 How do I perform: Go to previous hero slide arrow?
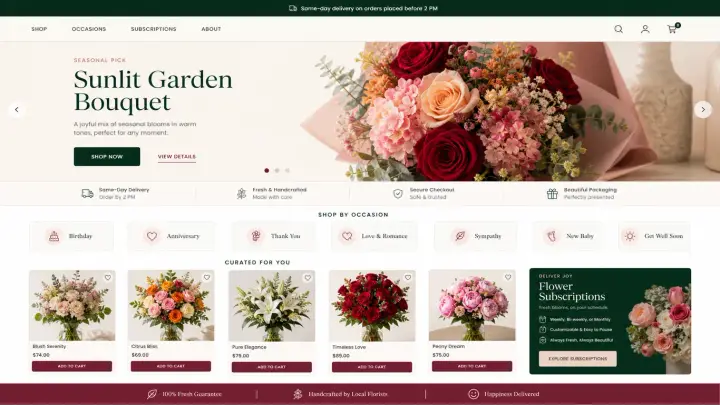(17, 110)
